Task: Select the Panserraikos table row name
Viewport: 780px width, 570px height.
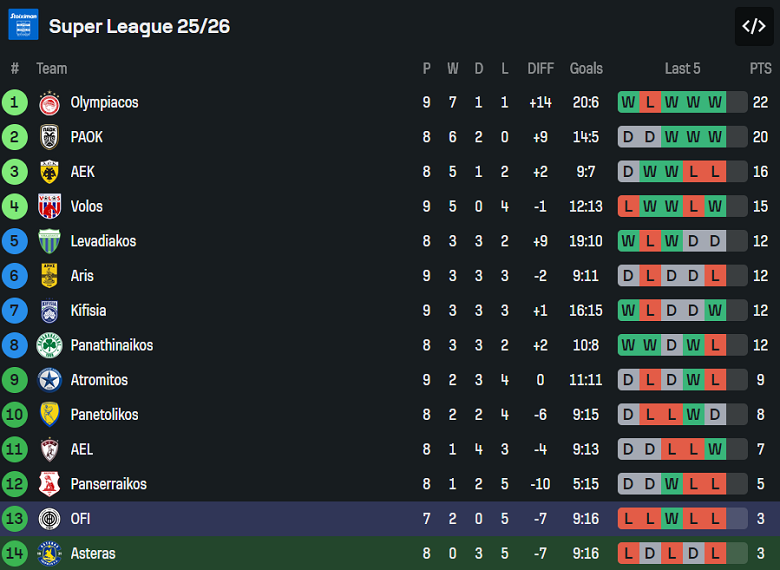Action: [108, 484]
